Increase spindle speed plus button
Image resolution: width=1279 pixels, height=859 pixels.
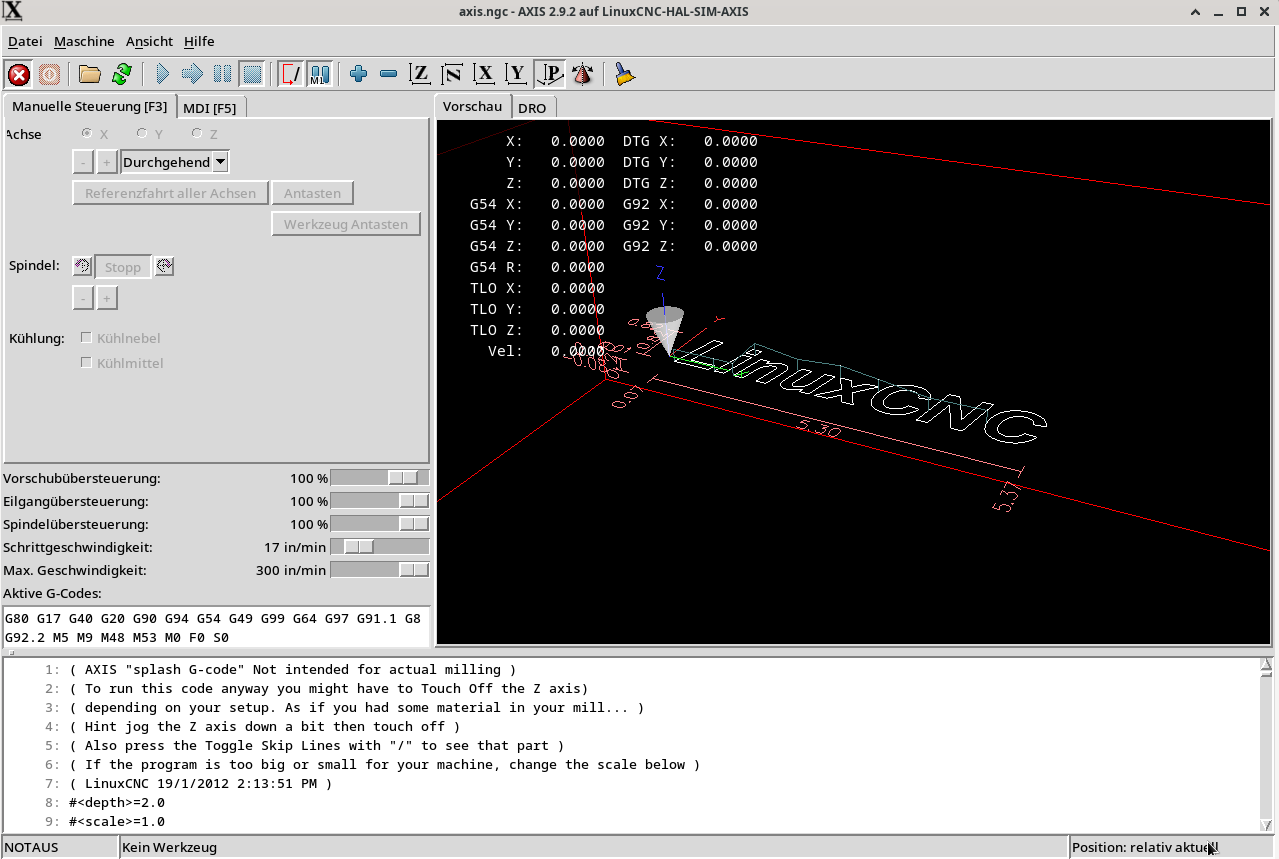tap(107, 298)
